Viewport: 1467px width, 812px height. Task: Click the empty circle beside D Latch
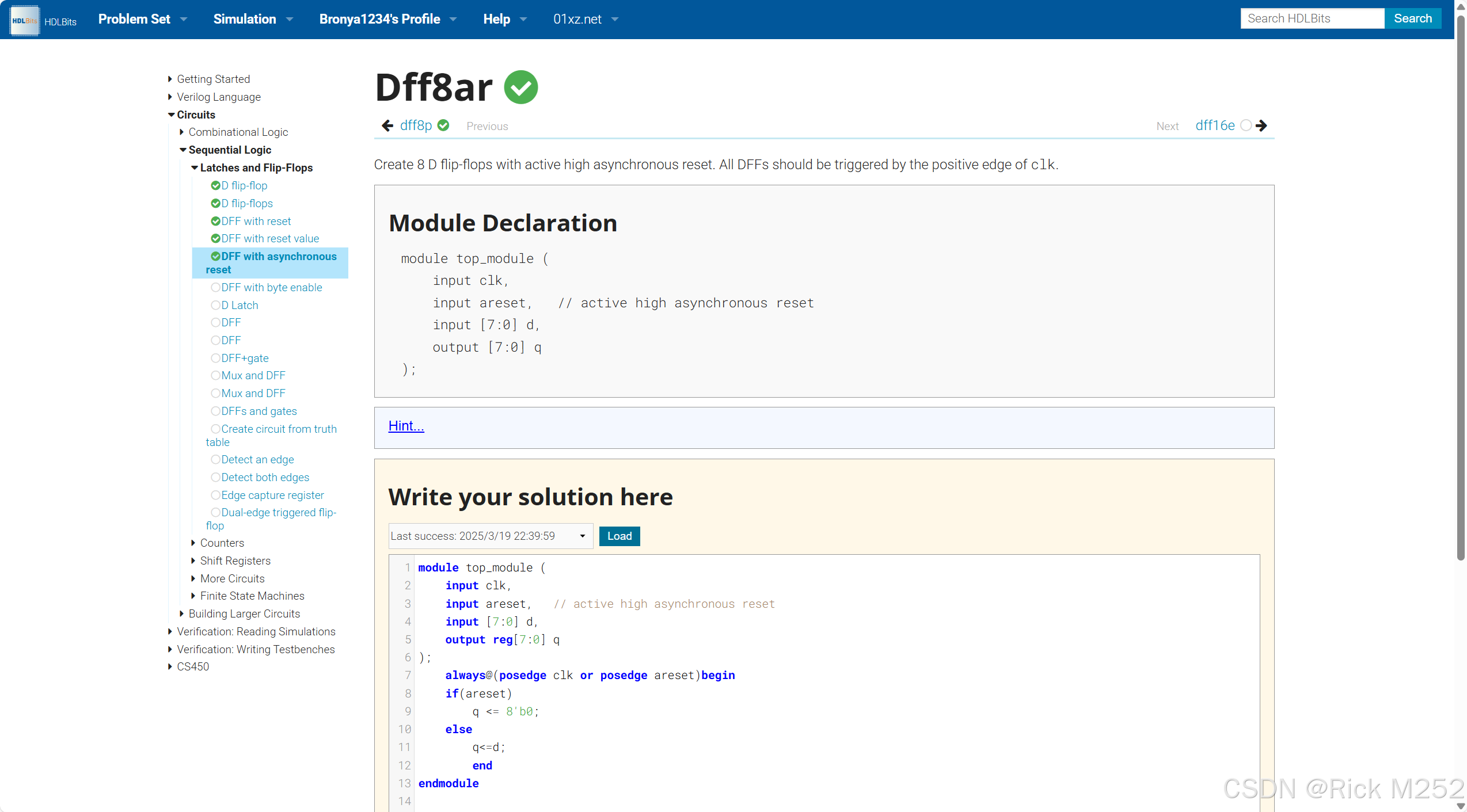pos(215,305)
